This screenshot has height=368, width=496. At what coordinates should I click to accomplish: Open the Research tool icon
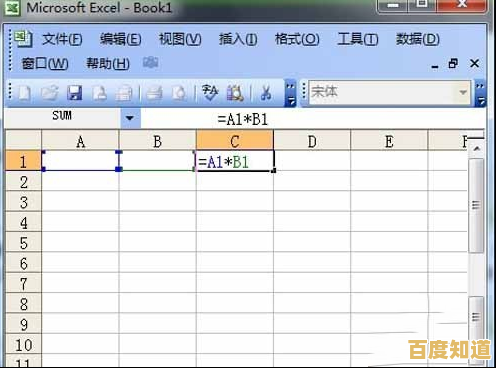click(x=235, y=93)
